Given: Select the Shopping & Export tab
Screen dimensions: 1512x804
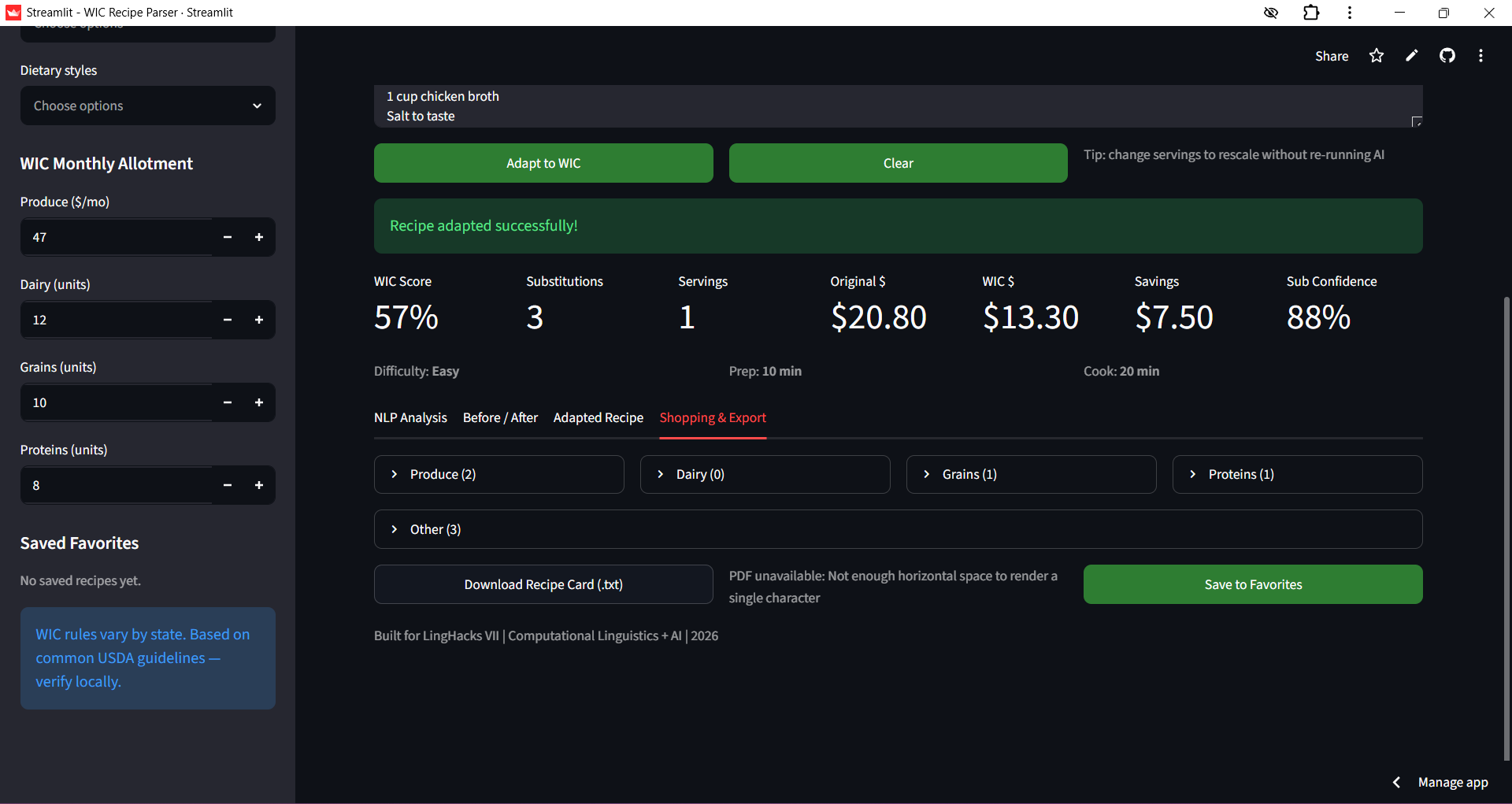Looking at the screenshot, I should pos(713,418).
